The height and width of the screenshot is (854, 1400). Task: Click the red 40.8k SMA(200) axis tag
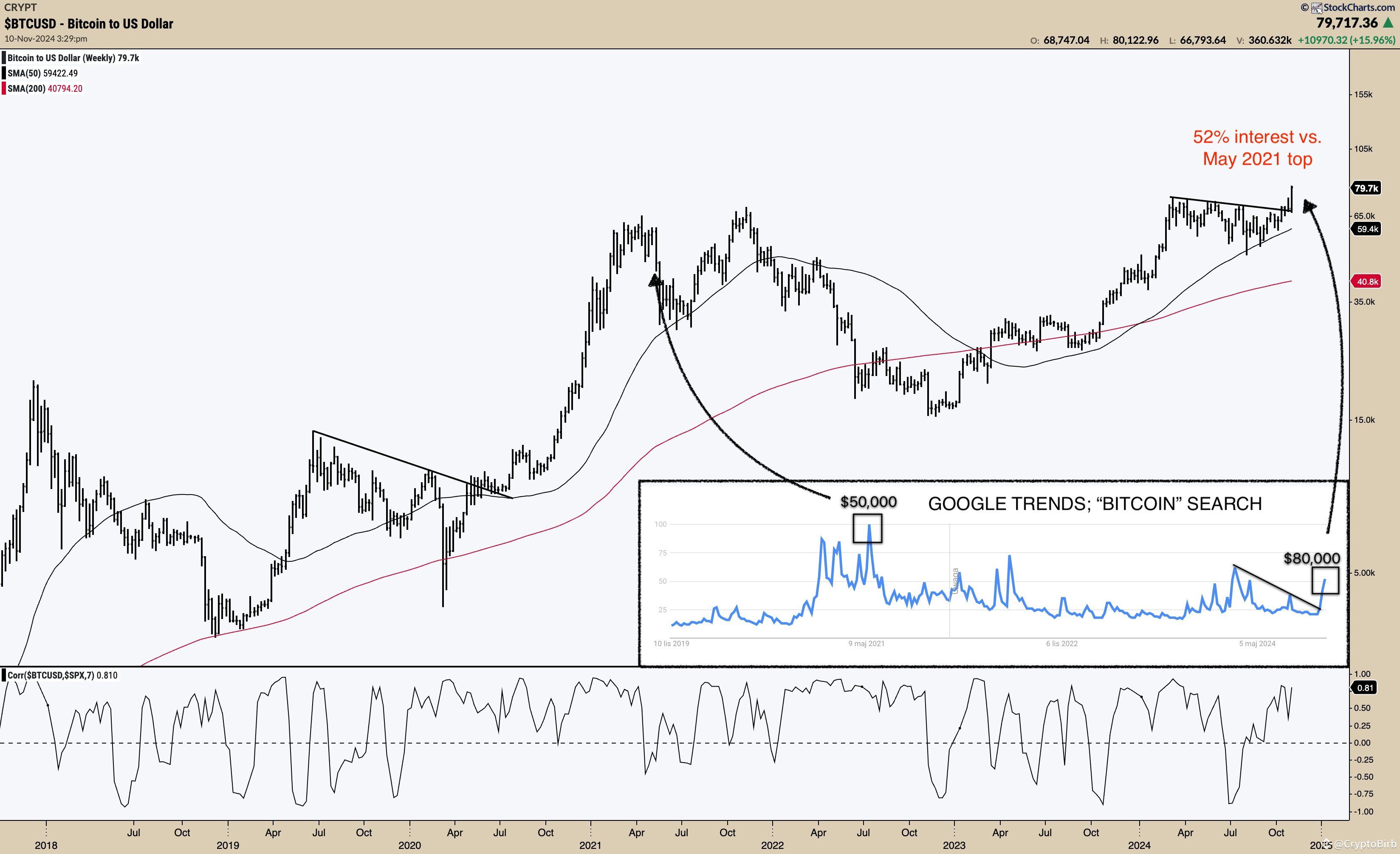pos(1366,281)
